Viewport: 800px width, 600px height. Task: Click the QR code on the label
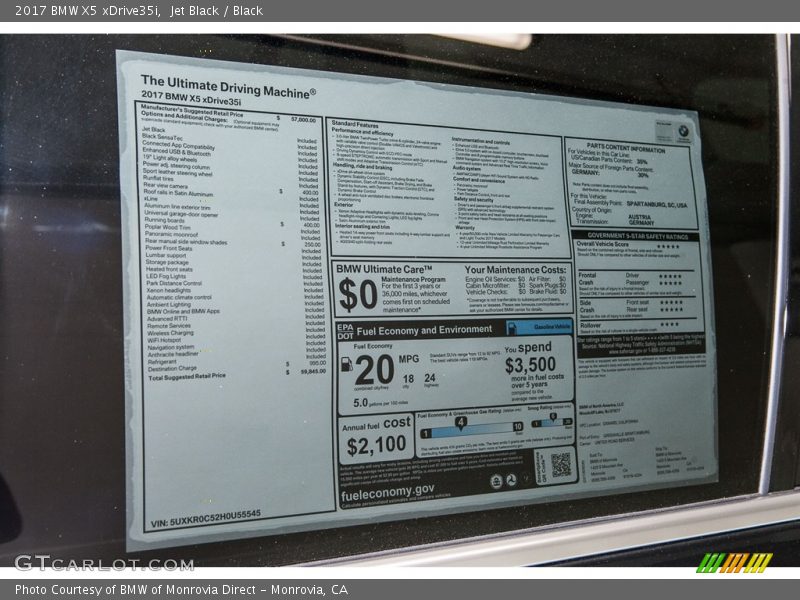(560, 465)
